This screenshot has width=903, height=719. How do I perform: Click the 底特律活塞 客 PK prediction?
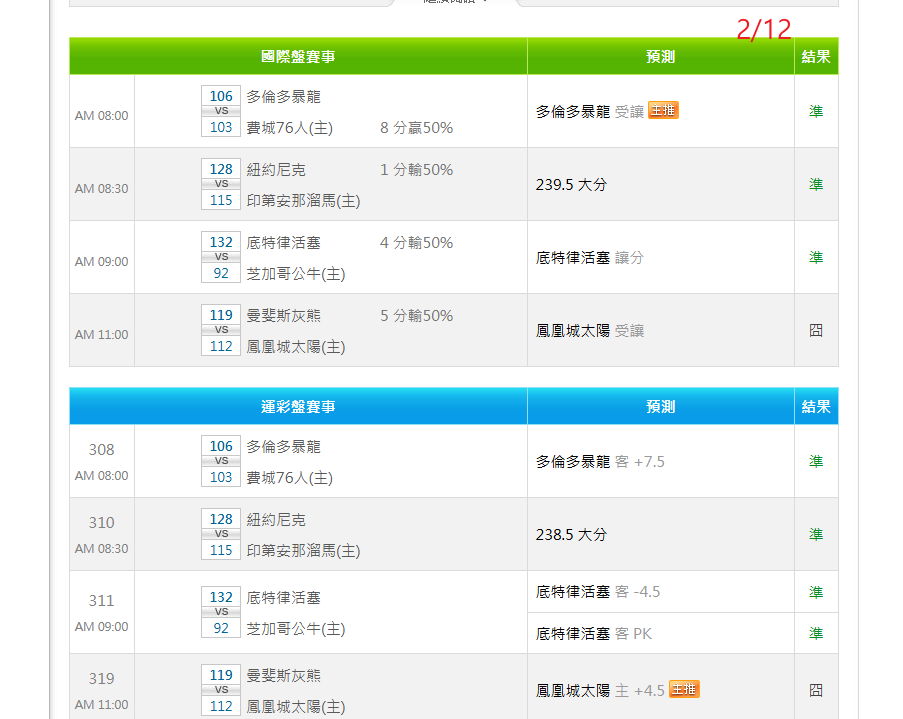coord(594,634)
